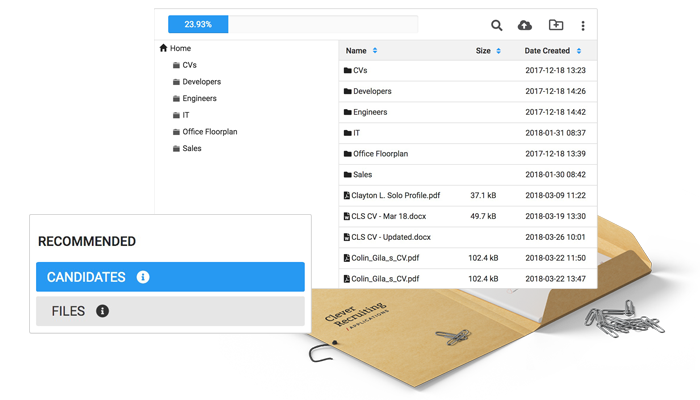The image size is (700, 400).
Task: Click the cloud upload icon
Action: 525,25
